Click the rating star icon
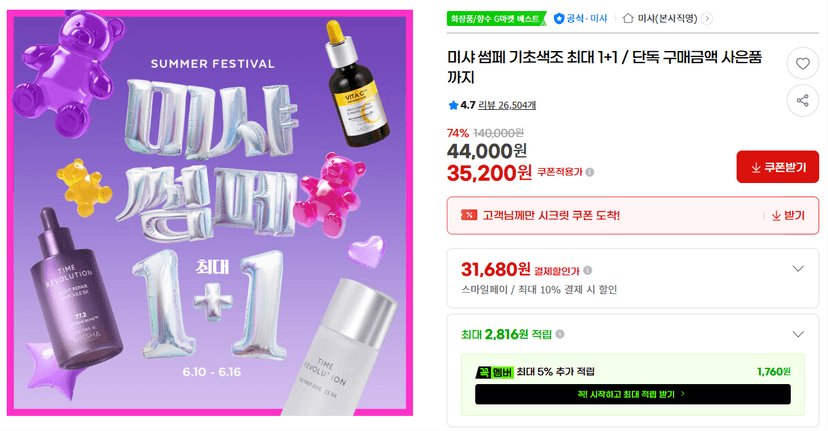Screen dimensions: 828x431 [453, 105]
